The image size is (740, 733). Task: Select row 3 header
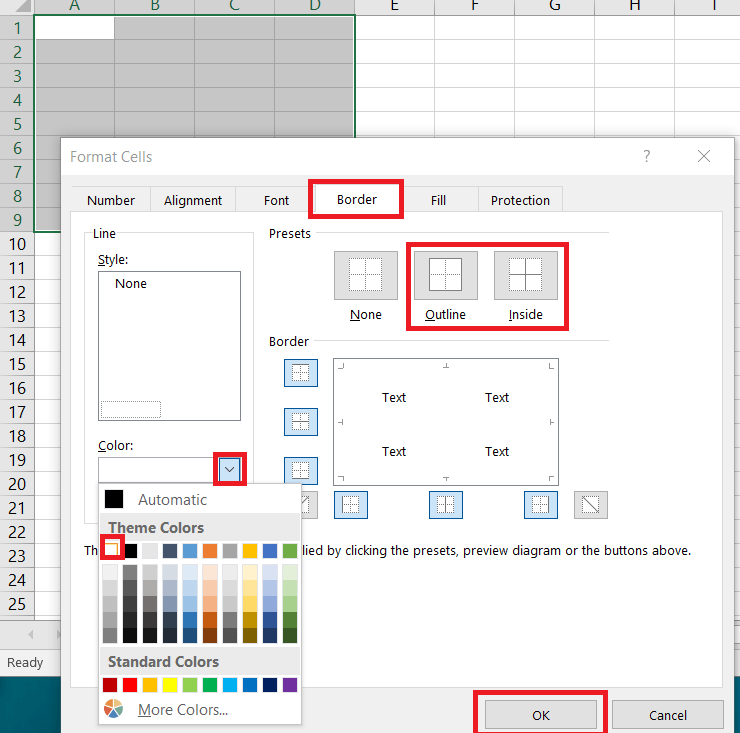(x=17, y=76)
